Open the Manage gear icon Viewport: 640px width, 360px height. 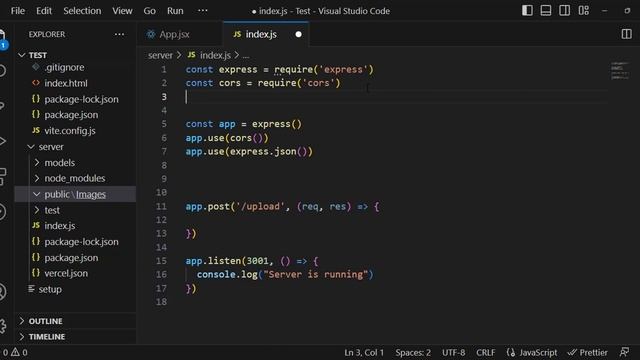pos(2,326)
